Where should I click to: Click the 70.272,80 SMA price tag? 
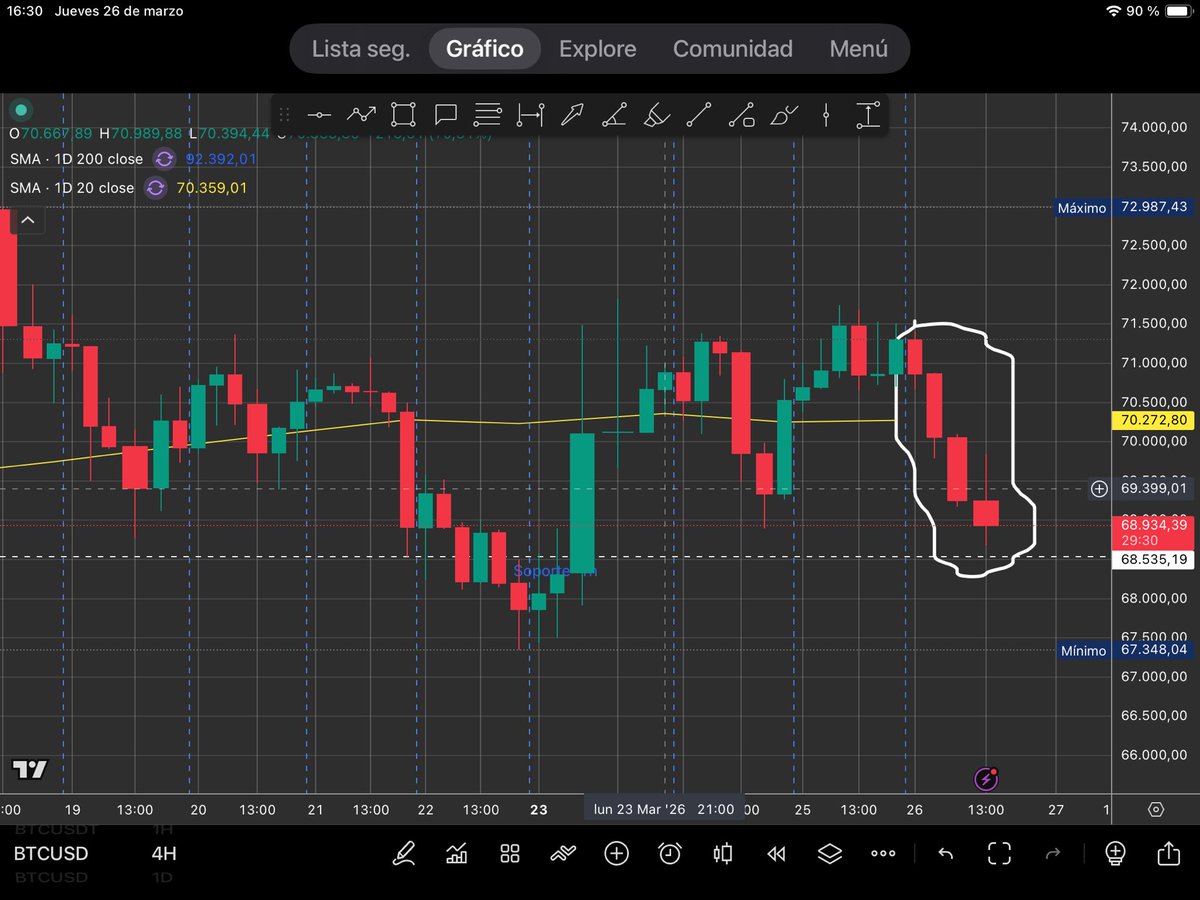(1154, 420)
